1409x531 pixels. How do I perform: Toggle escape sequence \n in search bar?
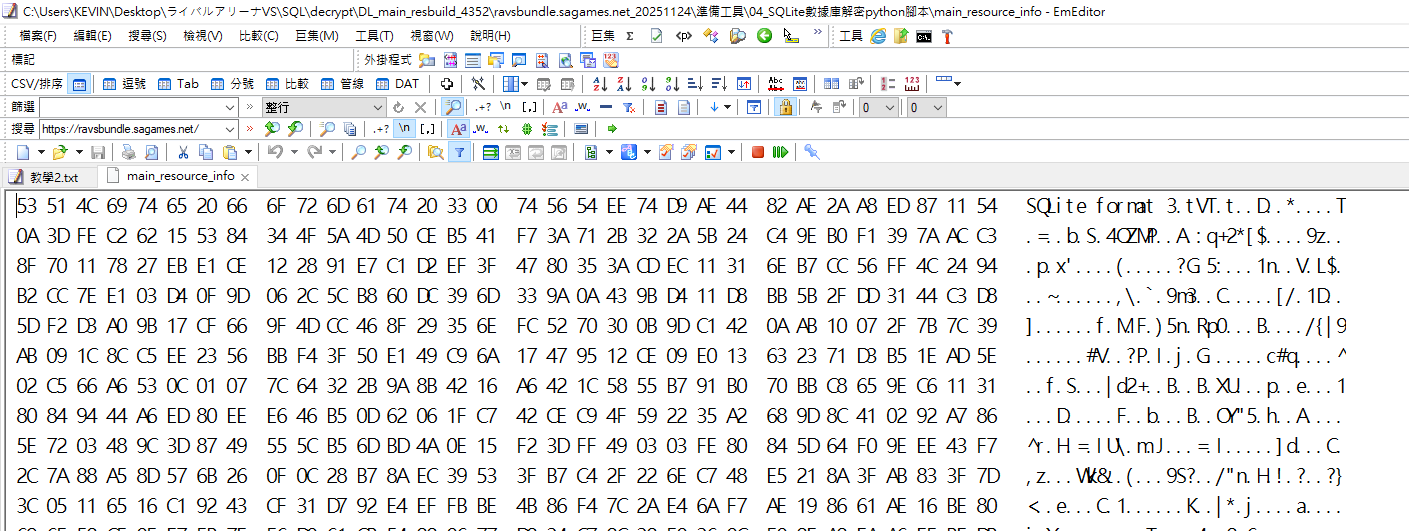click(x=405, y=129)
